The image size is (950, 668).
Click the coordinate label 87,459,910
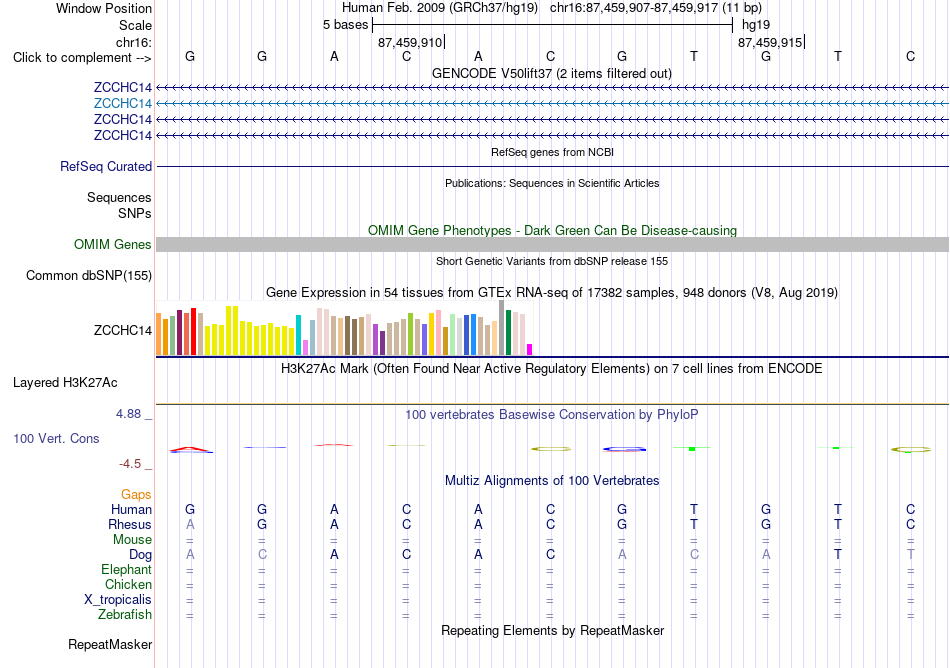point(410,42)
